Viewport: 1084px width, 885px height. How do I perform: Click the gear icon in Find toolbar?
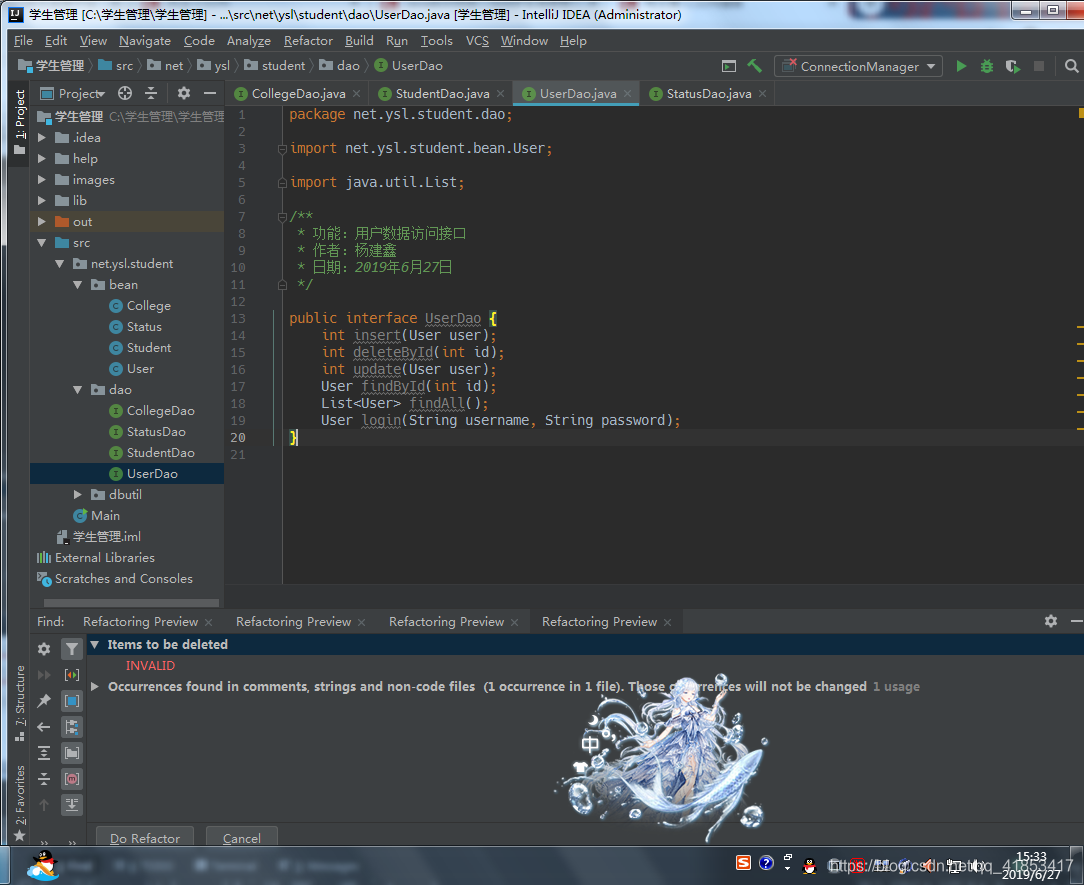click(44, 649)
